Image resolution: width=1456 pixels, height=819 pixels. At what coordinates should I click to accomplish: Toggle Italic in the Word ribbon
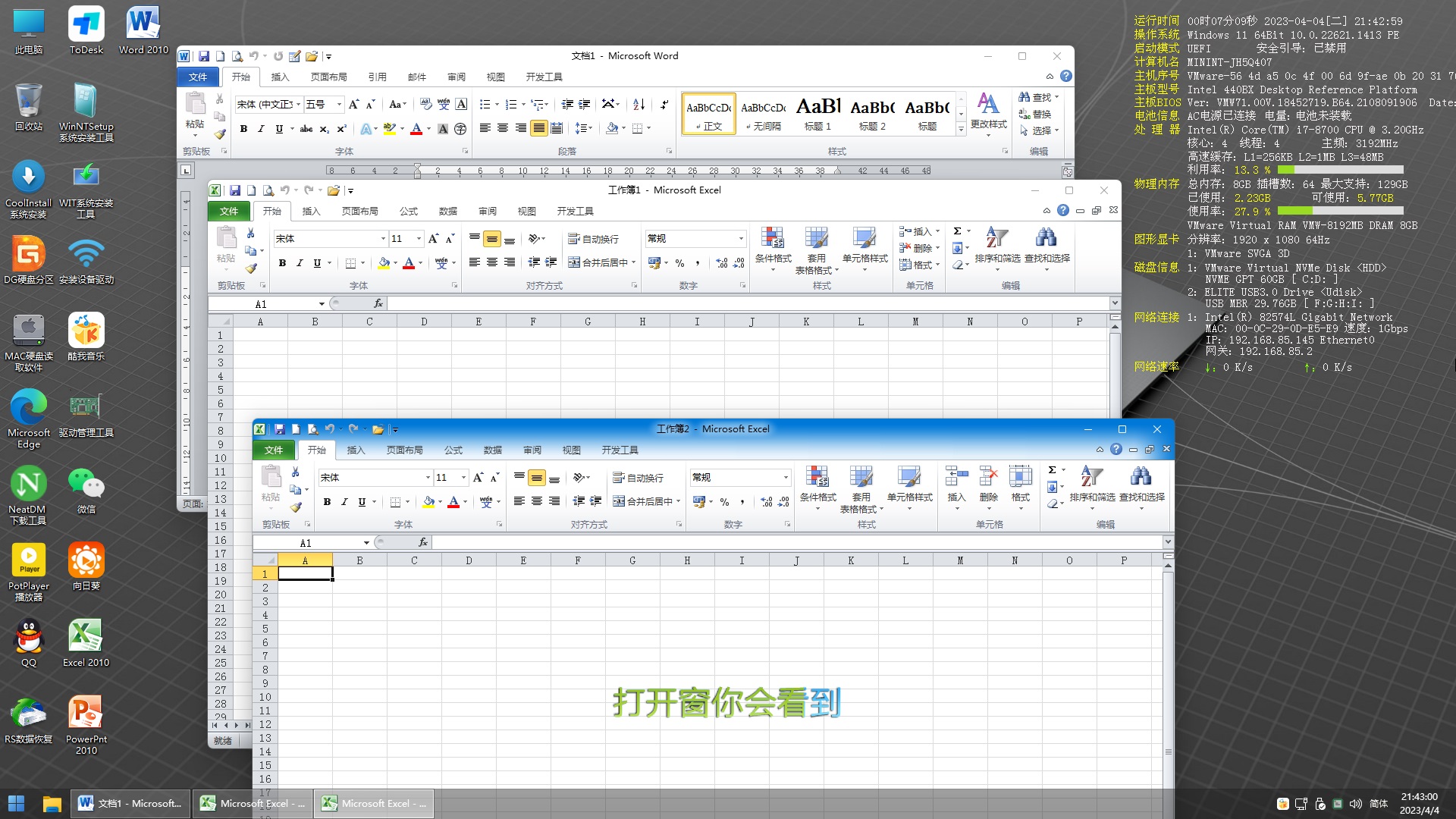coord(261,129)
